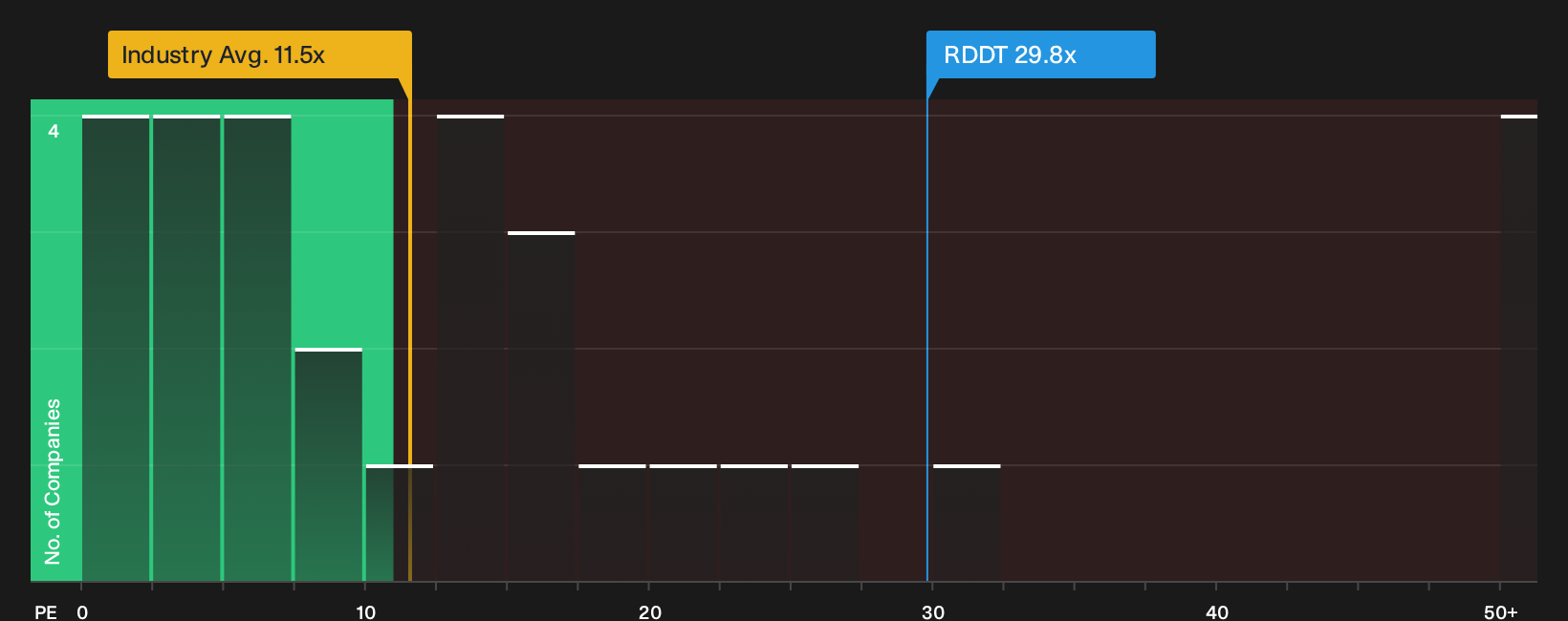Select the bar for PE 22.5 to 25
Screen dimensions: 1568x621
click(x=754, y=523)
